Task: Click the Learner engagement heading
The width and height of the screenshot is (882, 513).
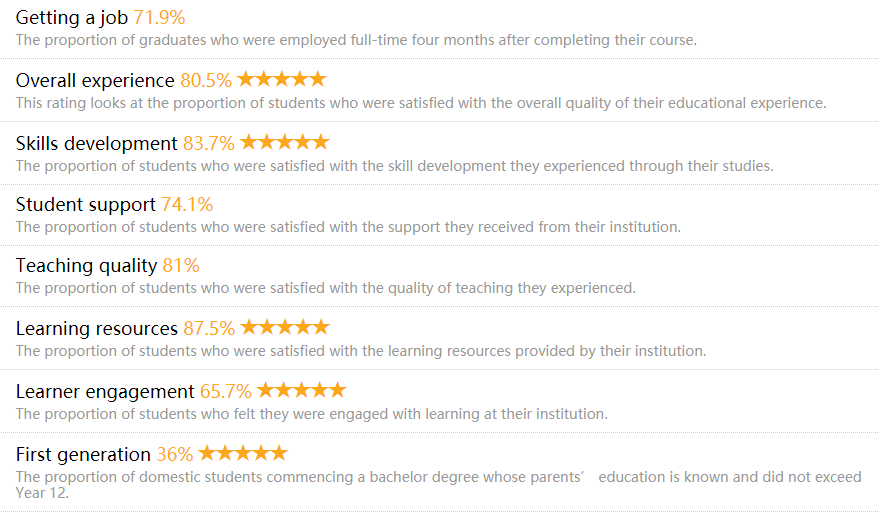Action: pyautogui.click(x=105, y=391)
